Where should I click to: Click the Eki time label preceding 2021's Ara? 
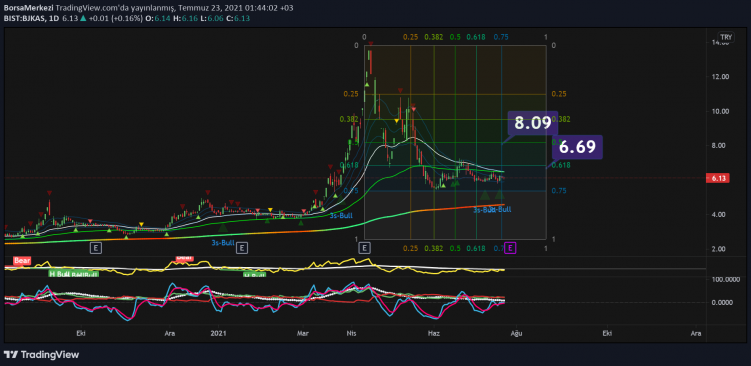coord(80,333)
